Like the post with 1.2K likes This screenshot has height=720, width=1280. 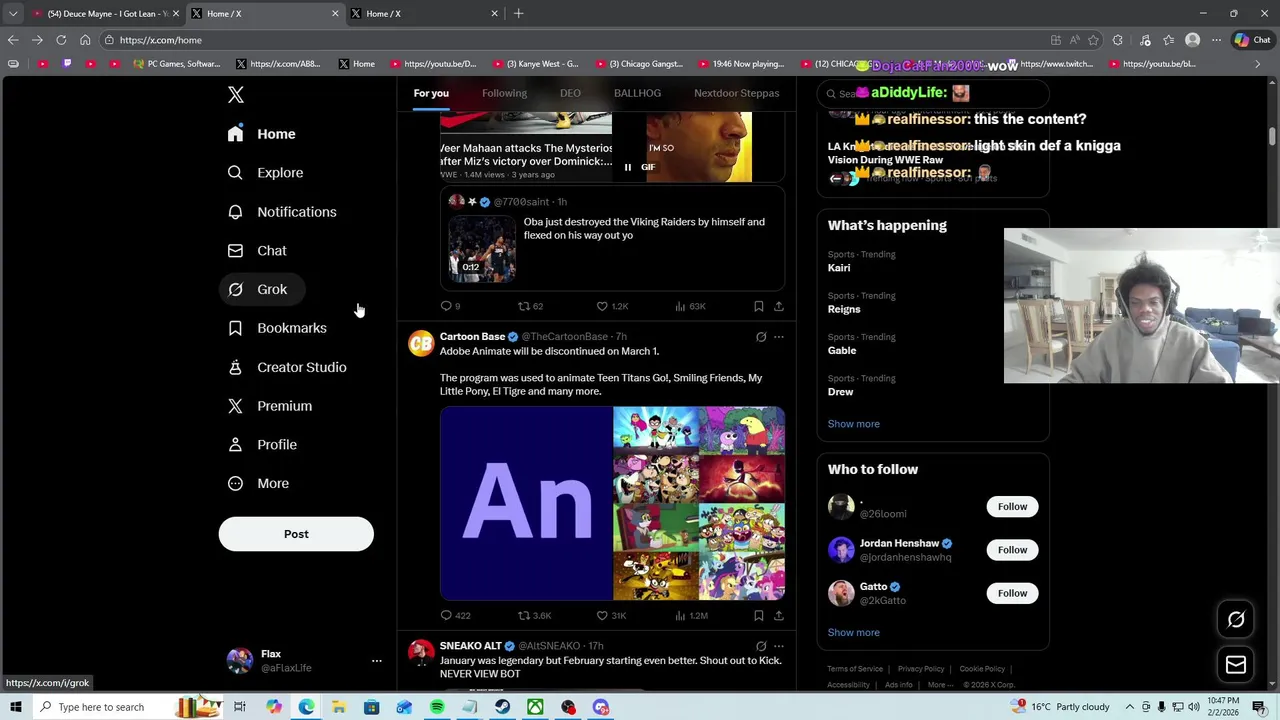(612, 306)
